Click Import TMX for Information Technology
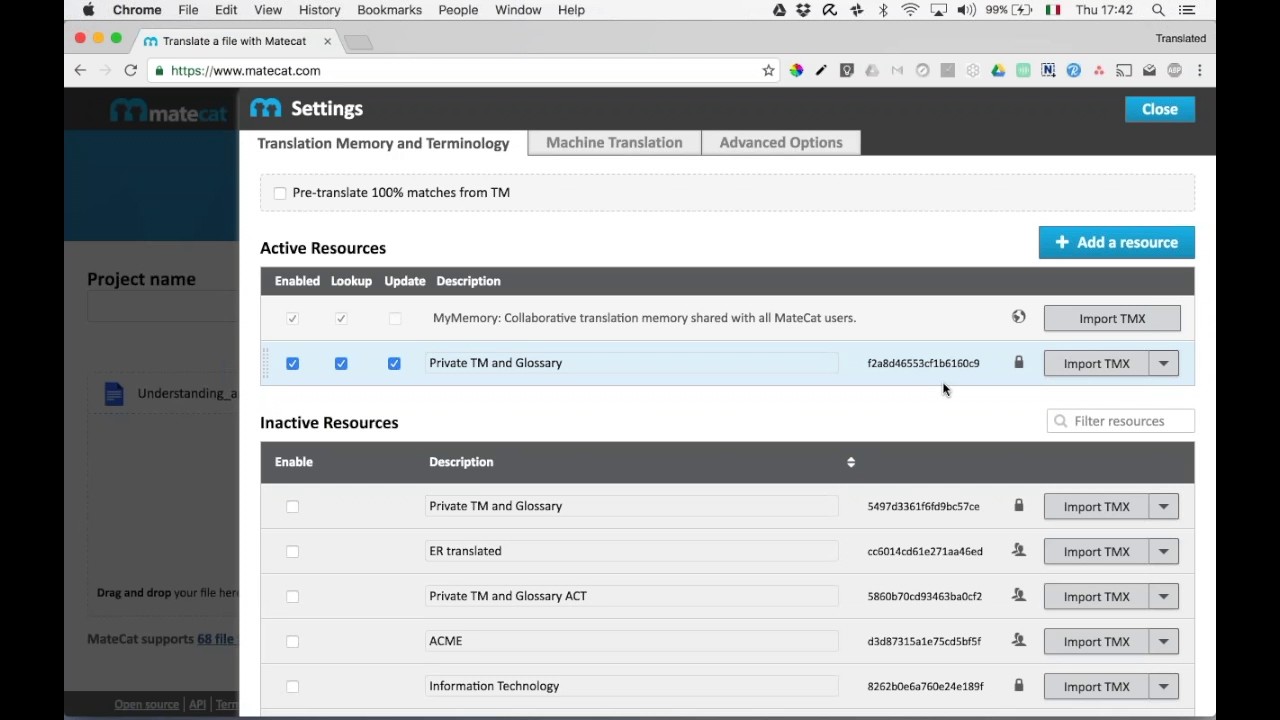Screen dimensions: 1280x720 tap(1096, 686)
